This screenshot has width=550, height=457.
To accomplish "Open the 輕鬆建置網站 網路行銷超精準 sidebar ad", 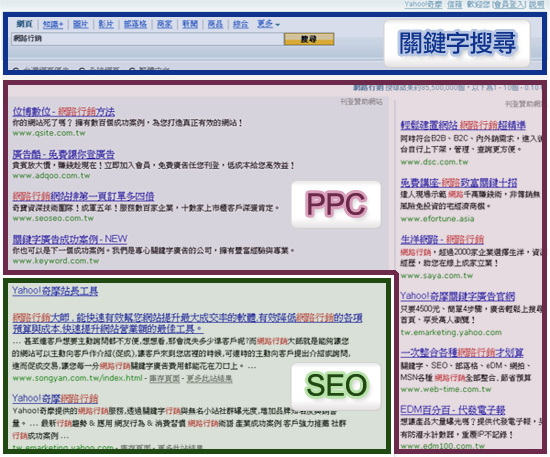I will (463, 125).
